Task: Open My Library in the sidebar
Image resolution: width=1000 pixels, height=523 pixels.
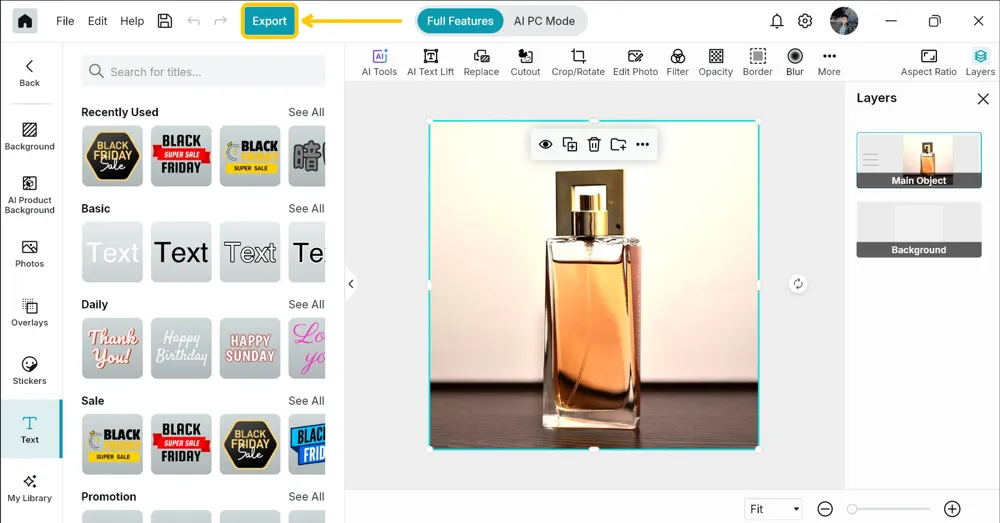Action: point(29,489)
